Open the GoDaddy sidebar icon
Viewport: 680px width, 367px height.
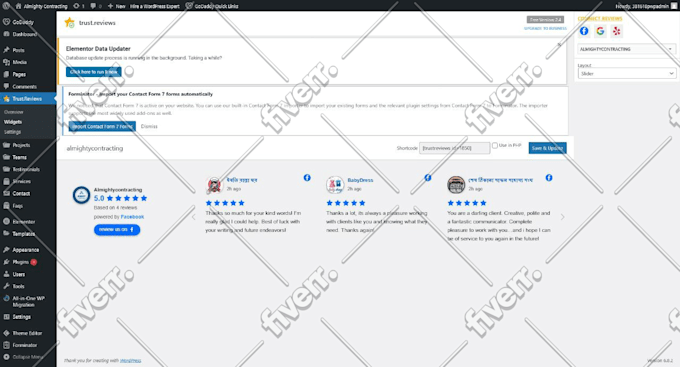click(6, 22)
